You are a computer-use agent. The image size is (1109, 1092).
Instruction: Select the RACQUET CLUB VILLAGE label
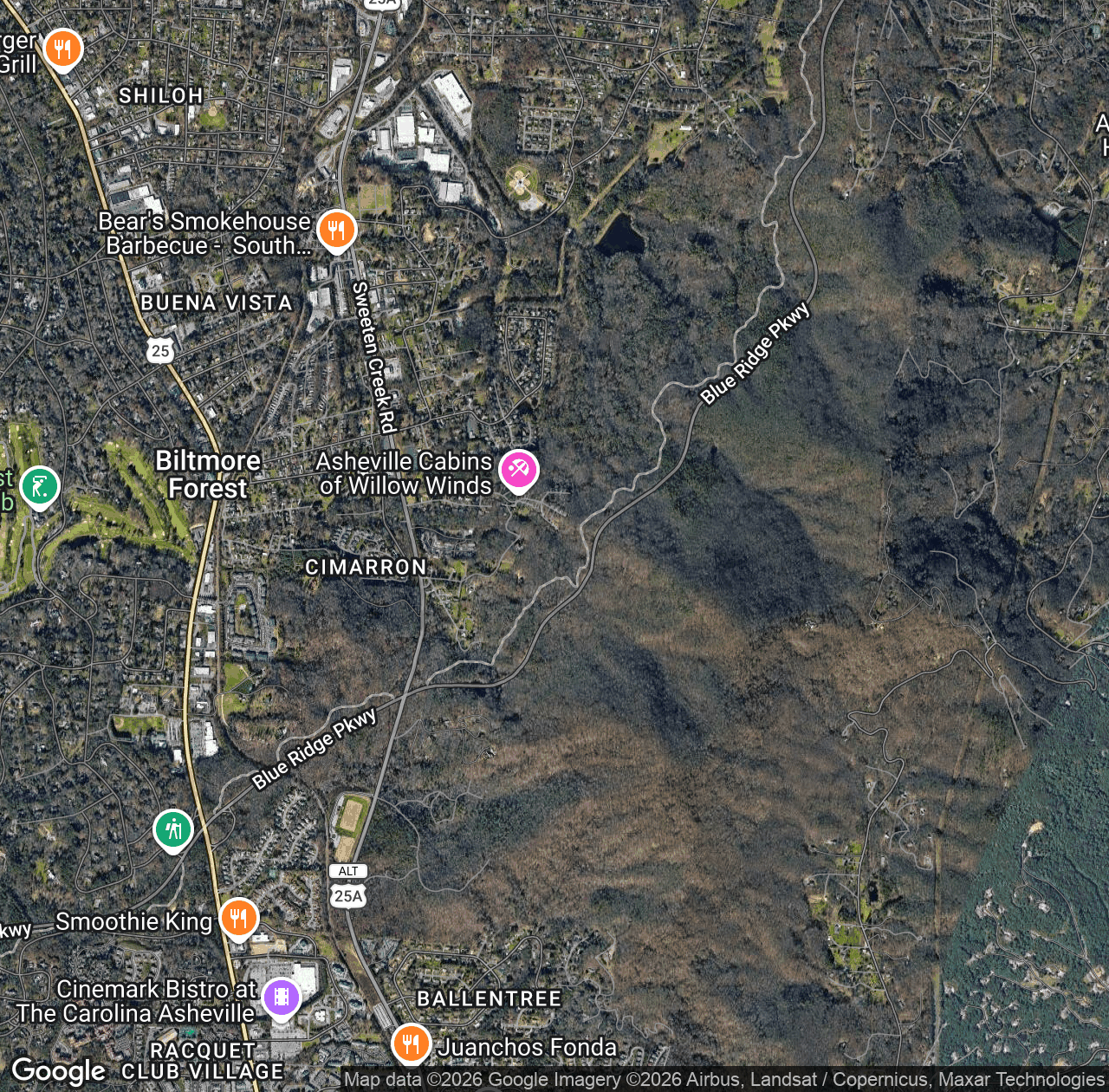coord(203,1061)
